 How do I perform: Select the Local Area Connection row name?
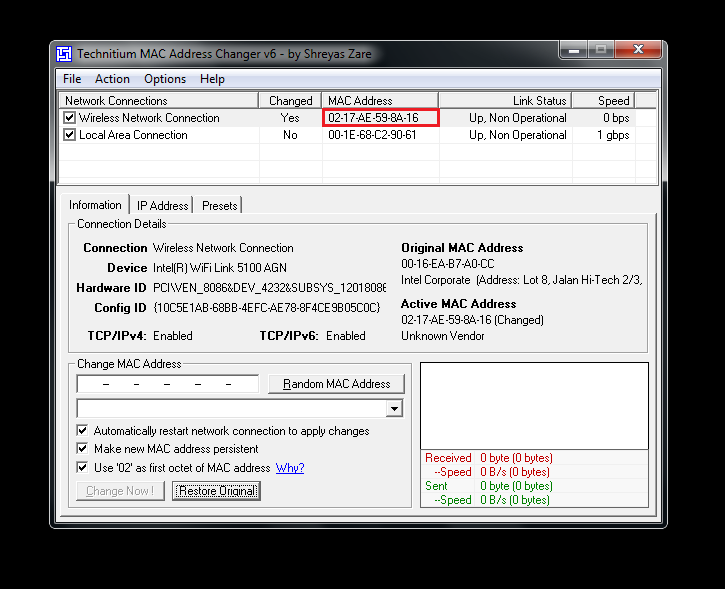[133, 135]
